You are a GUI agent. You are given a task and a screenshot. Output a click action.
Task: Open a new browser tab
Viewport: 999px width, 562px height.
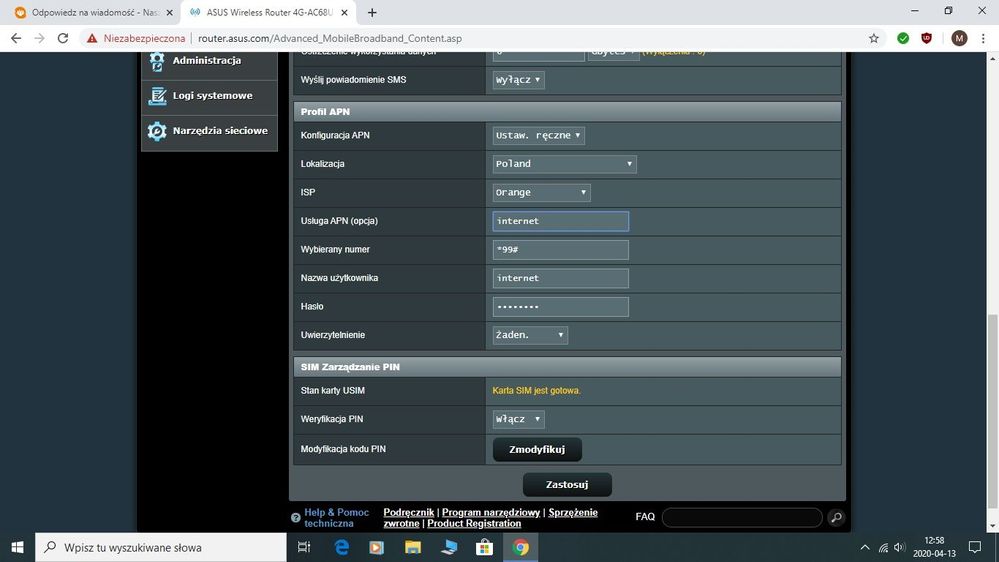[372, 13]
